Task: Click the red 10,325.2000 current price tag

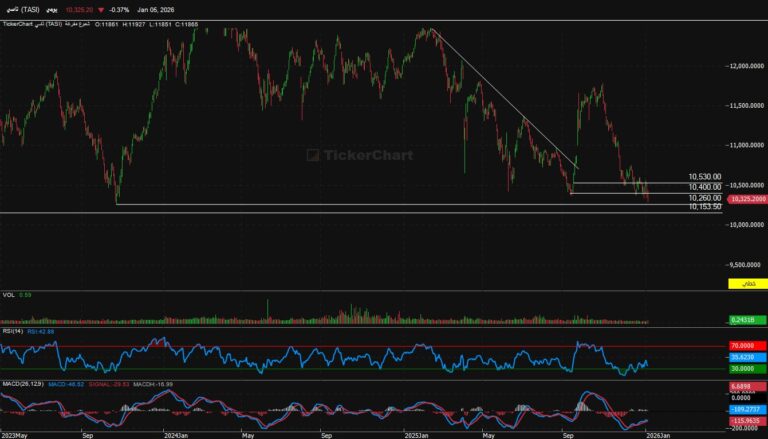Action: click(x=747, y=199)
